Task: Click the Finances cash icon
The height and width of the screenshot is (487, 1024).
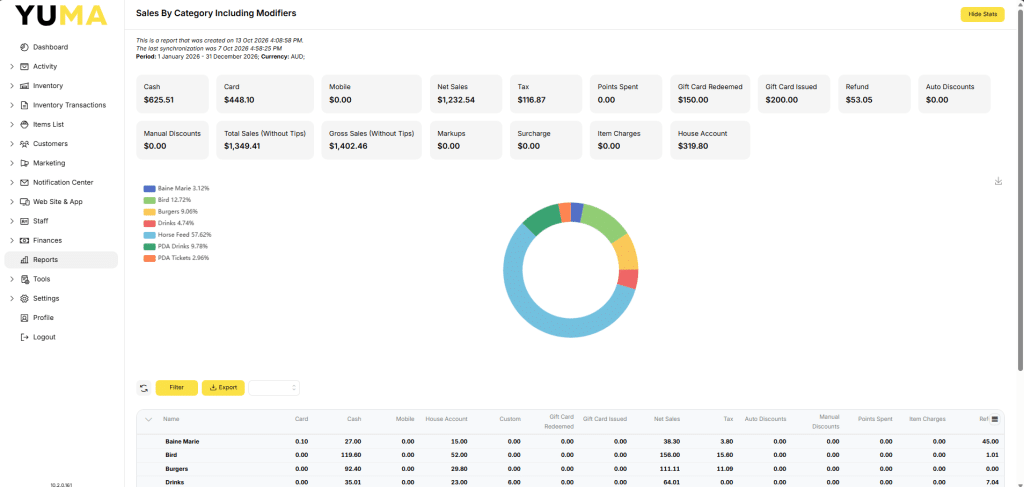Action: point(24,240)
